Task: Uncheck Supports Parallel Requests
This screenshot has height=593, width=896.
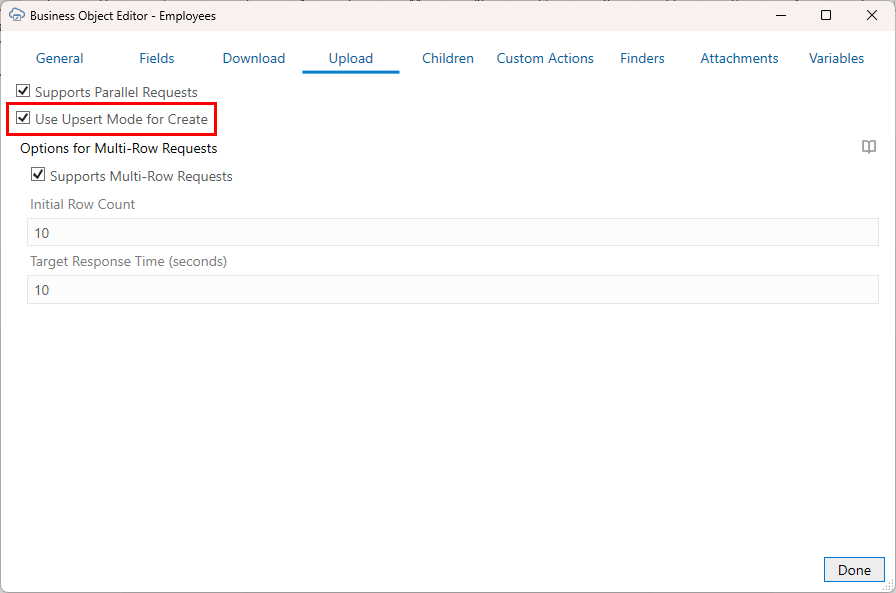Action: click(22, 91)
